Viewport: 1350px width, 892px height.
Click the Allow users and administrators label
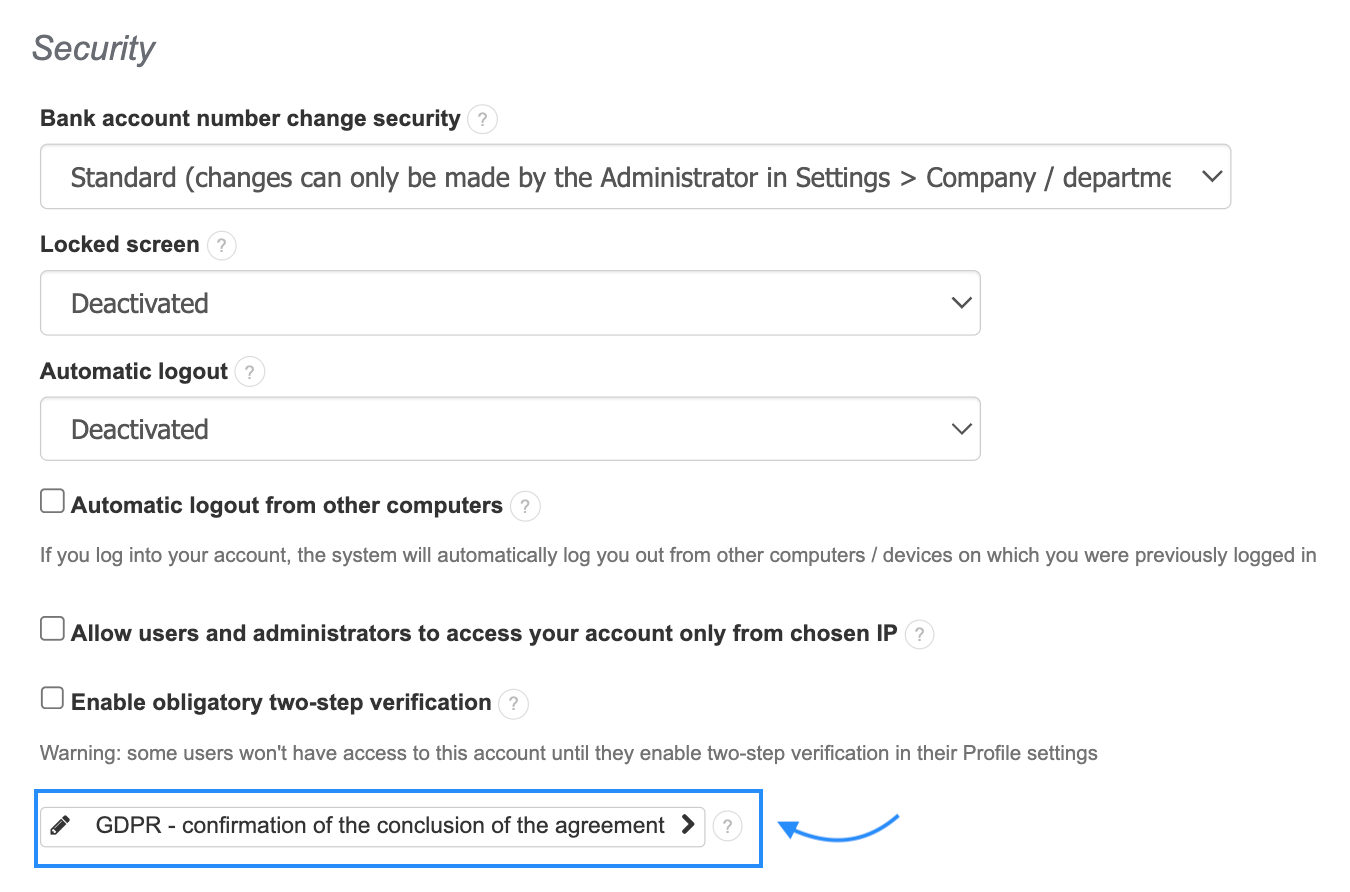pos(484,634)
